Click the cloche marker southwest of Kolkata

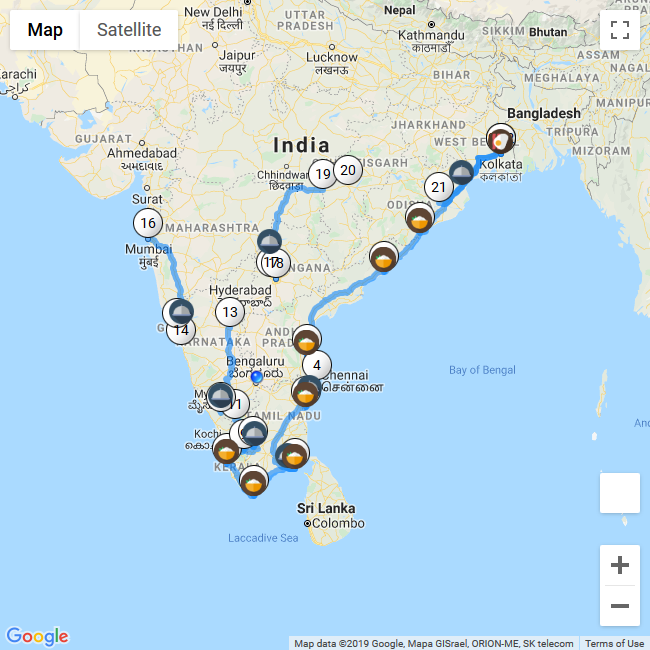tap(461, 172)
